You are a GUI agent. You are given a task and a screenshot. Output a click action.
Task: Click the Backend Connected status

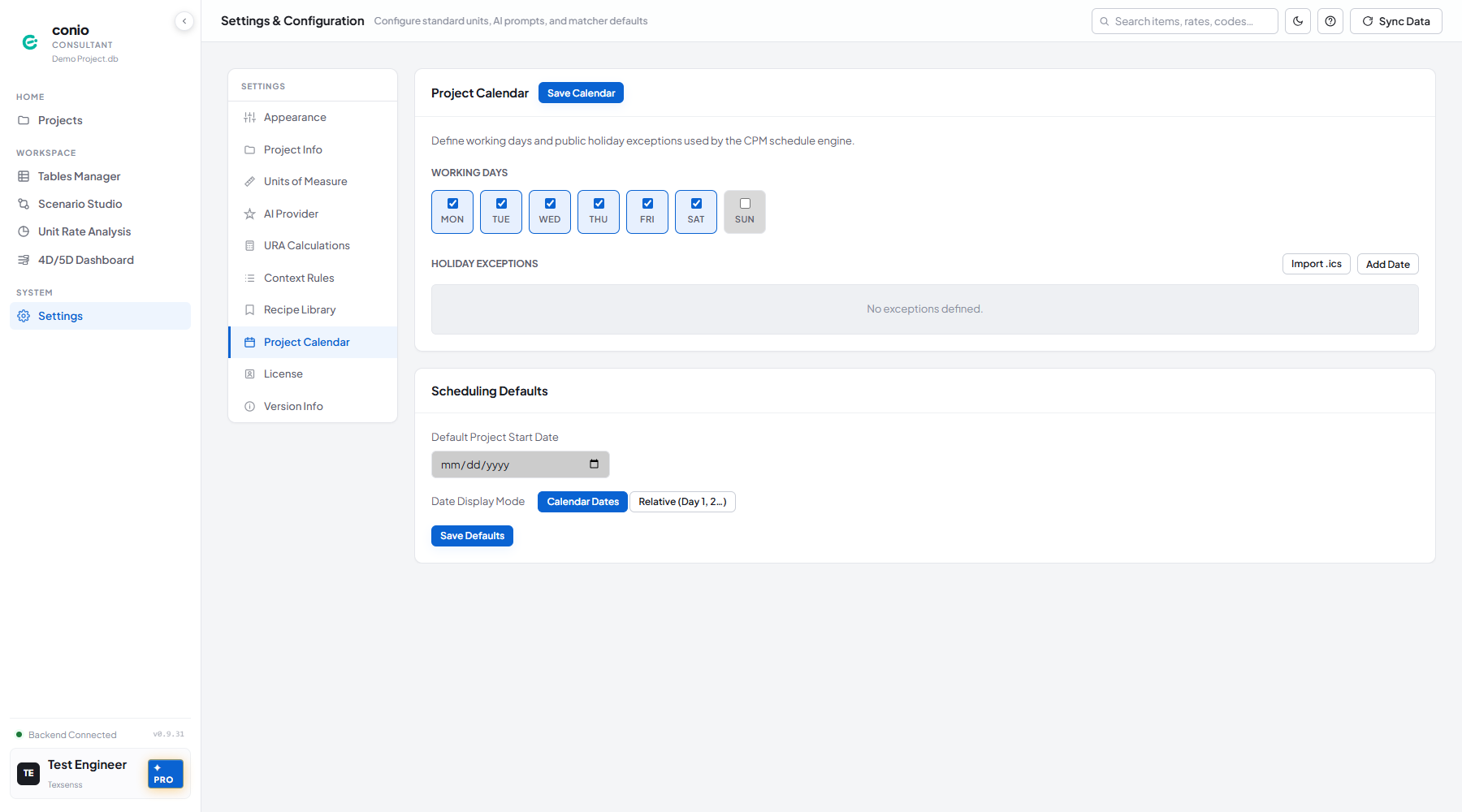click(67, 735)
